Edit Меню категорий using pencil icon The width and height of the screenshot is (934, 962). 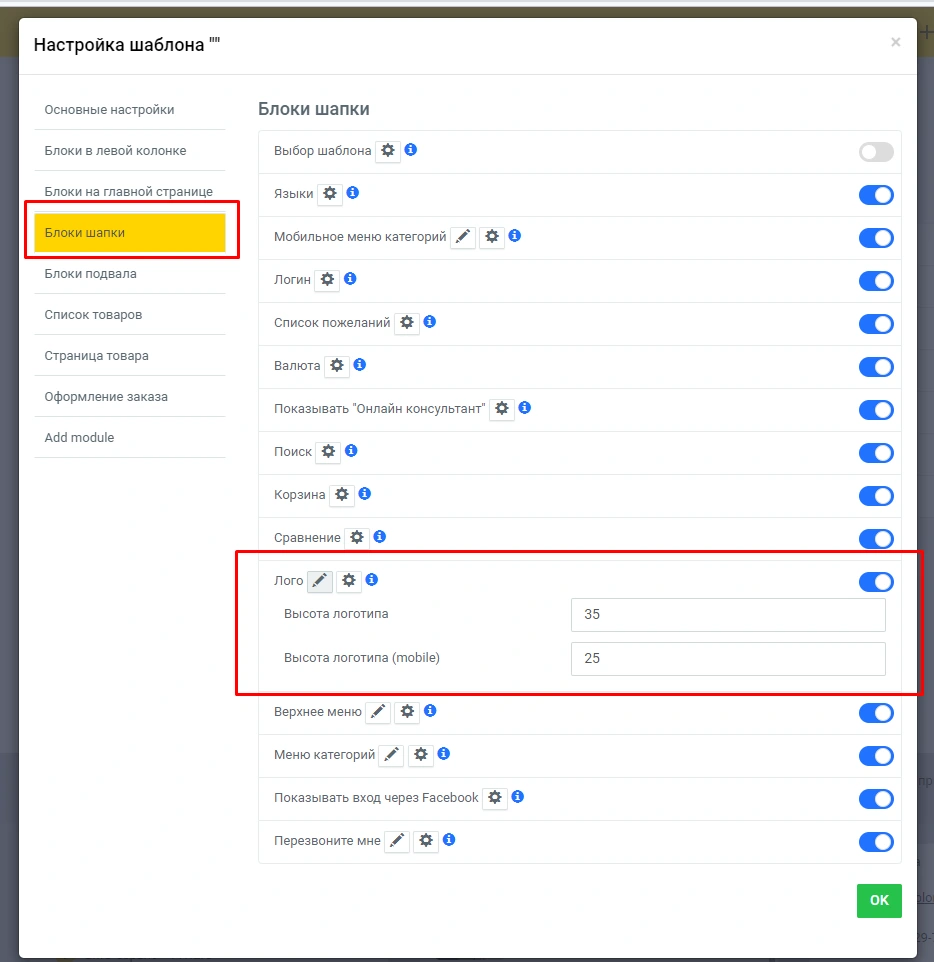pos(392,755)
